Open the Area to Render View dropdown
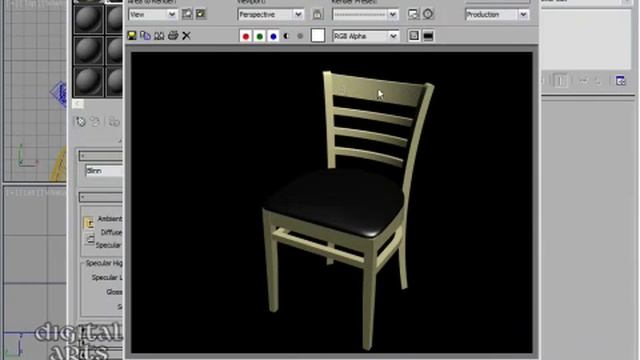The width and height of the screenshot is (640, 360). coord(153,14)
